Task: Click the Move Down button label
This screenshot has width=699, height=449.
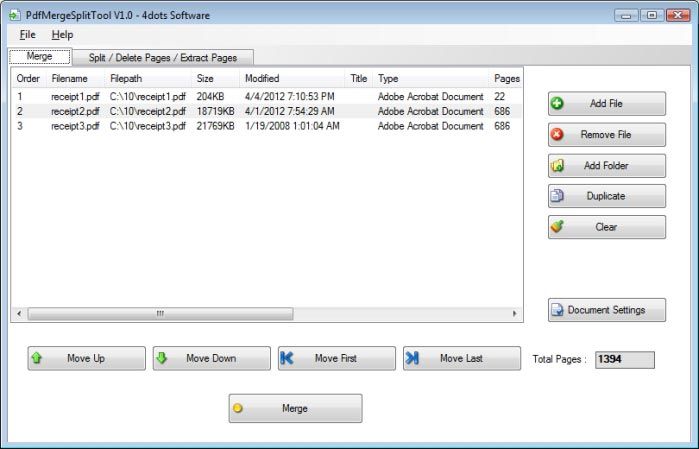Action: pos(211,358)
